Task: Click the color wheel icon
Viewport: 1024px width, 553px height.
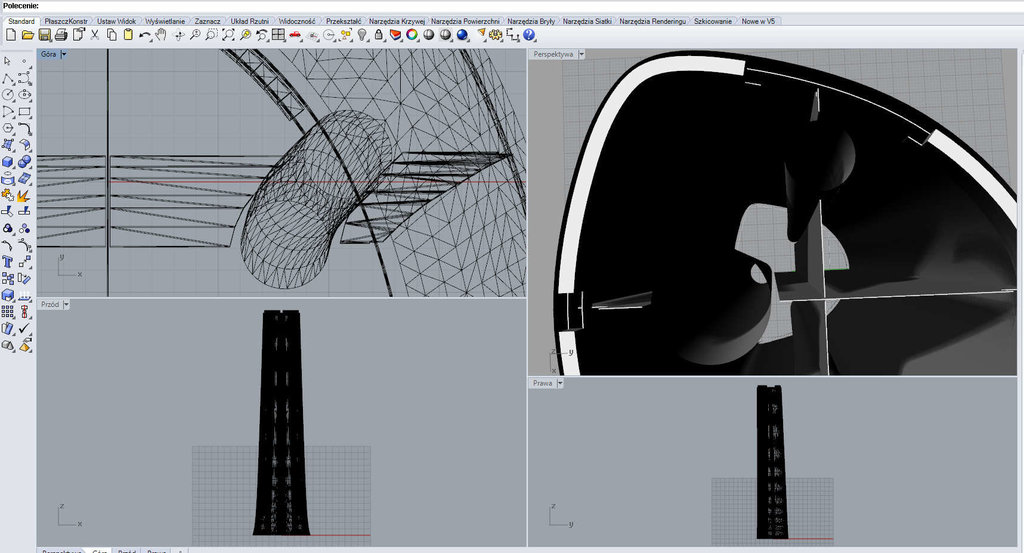Action: tap(411, 35)
